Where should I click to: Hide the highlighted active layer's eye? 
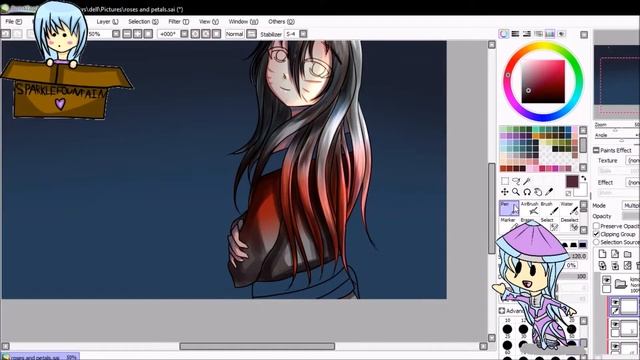(x=615, y=302)
